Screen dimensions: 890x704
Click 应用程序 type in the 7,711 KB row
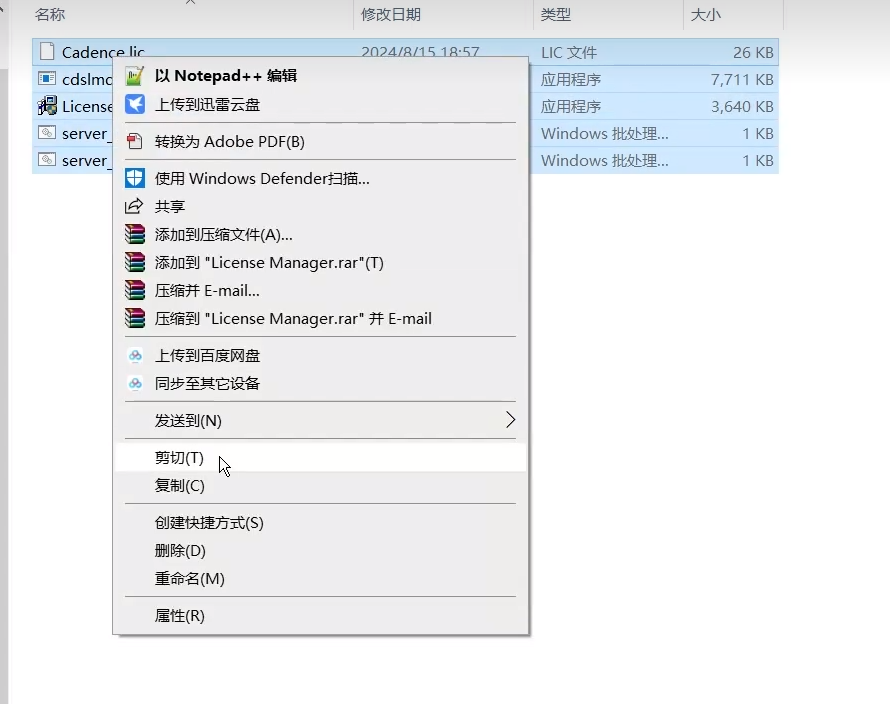pyautogui.click(x=570, y=79)
